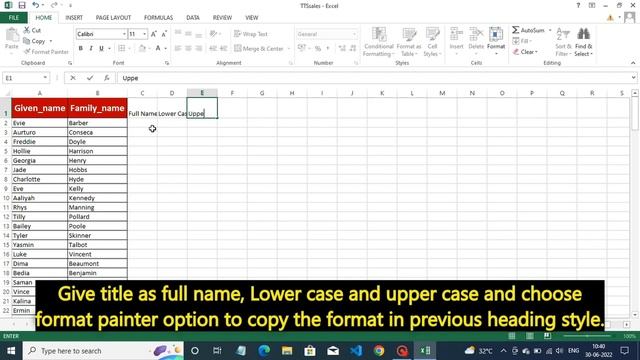Click the zoom slider in status bar
Image resolution: width=640 pixels, height=360 pixels.
[587, 336]
